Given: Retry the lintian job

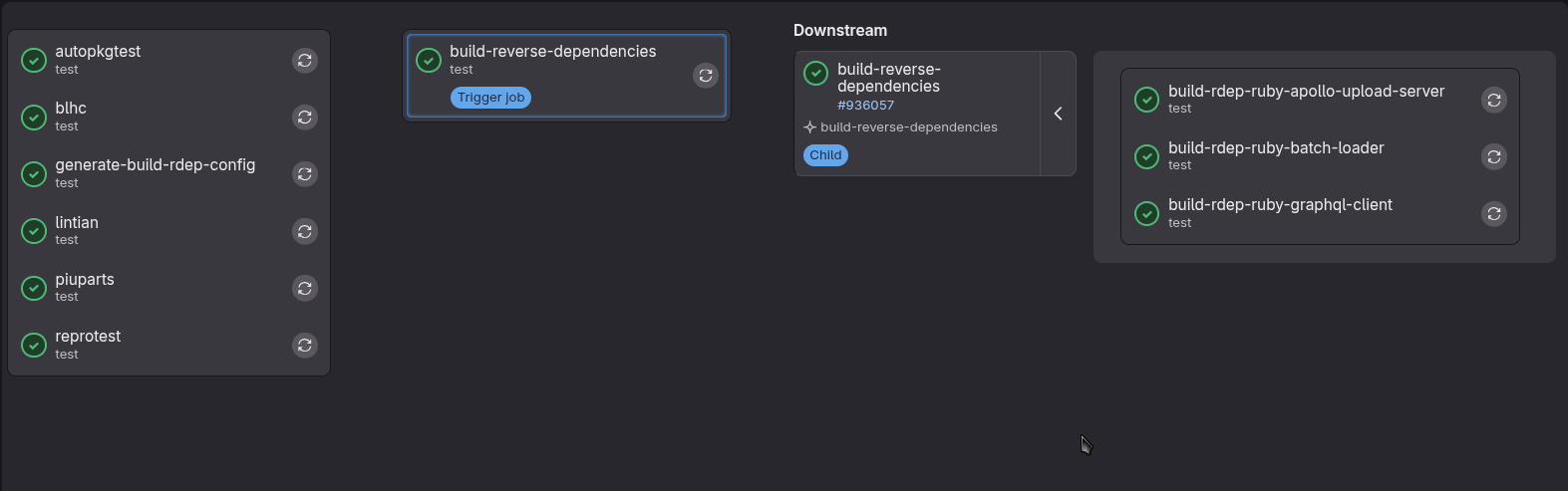Looking at the screenshot, I should click(305, 232).
